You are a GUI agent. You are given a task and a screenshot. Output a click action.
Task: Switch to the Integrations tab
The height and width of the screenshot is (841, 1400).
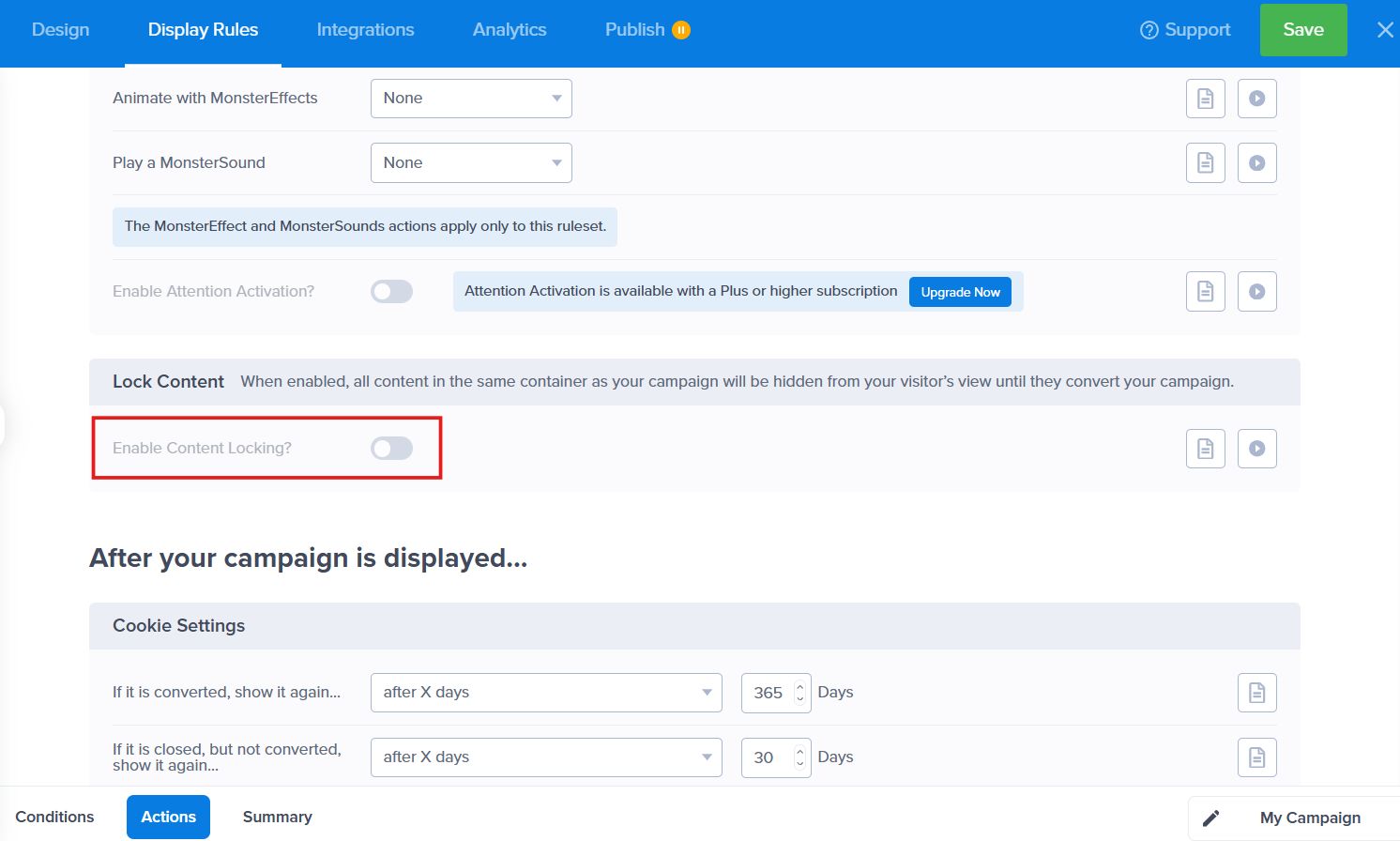(x=365, y=29)
